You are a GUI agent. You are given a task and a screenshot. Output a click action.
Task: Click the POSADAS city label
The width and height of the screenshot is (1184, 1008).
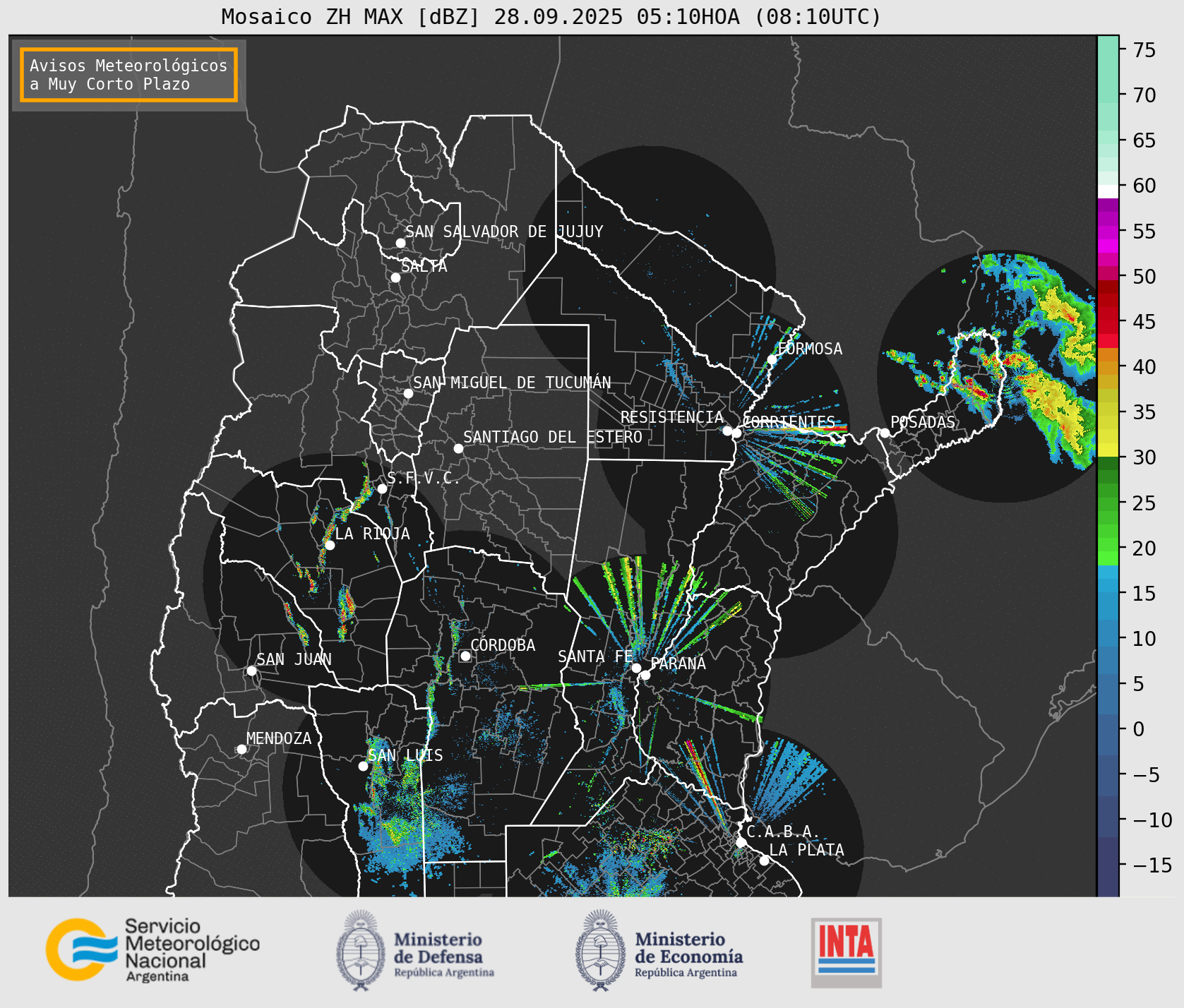click(x=923, y=422)
